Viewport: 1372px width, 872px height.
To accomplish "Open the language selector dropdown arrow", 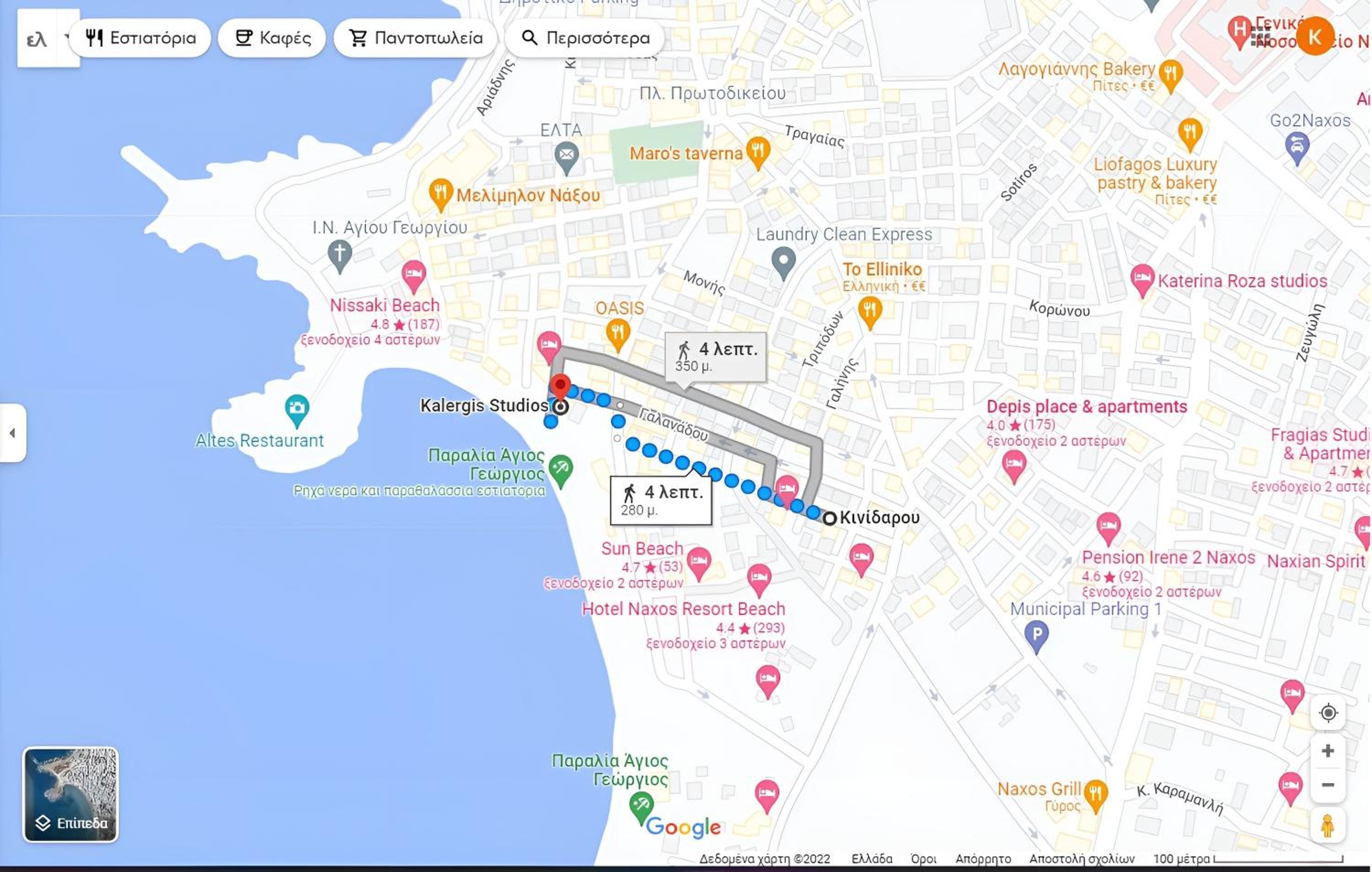I will 67,38.
